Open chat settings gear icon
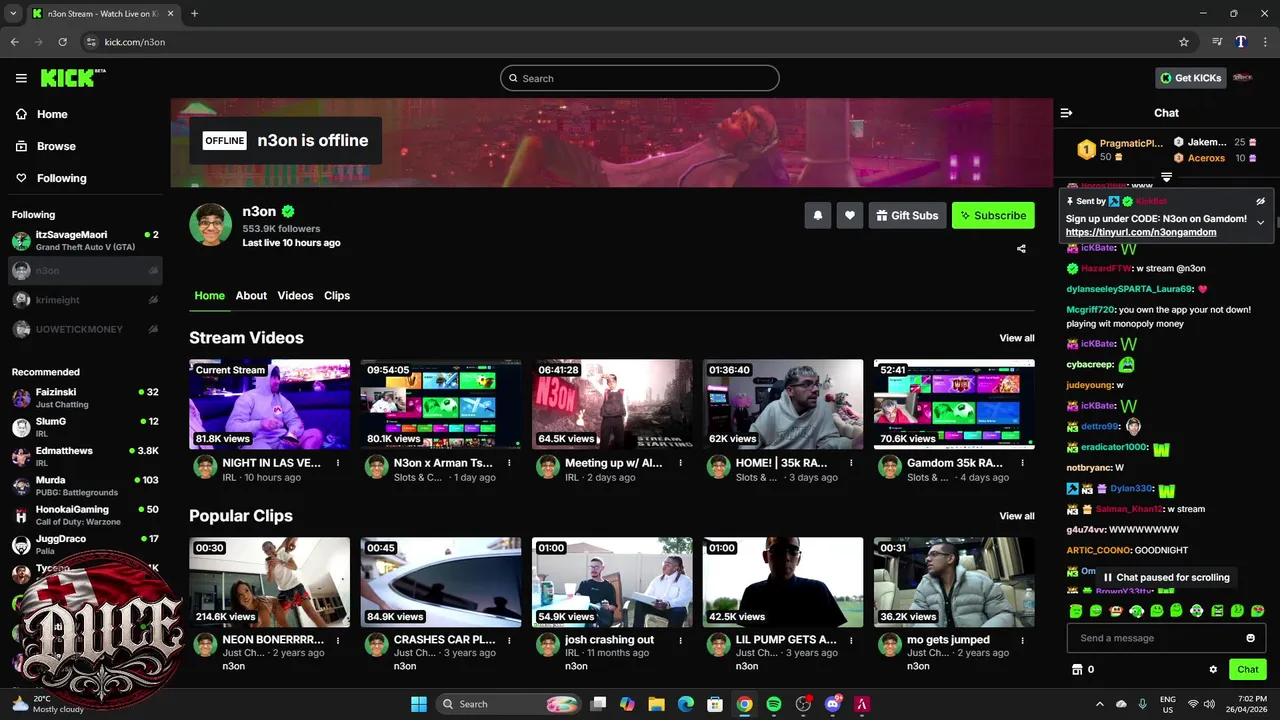The width and height of the screenshot is (1280, 720). tap(1213, 670)
